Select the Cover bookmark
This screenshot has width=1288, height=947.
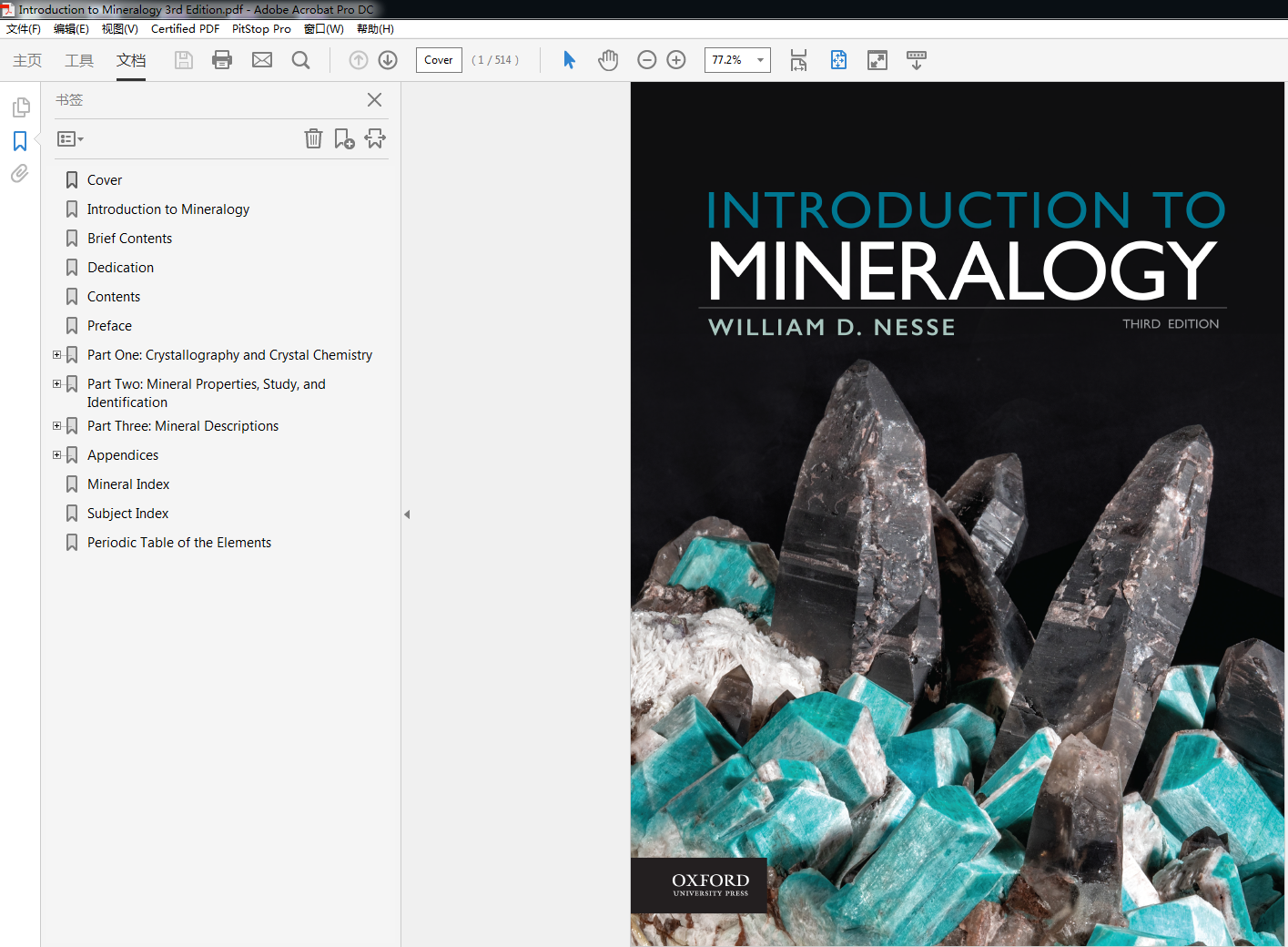(x=104, y=180)
